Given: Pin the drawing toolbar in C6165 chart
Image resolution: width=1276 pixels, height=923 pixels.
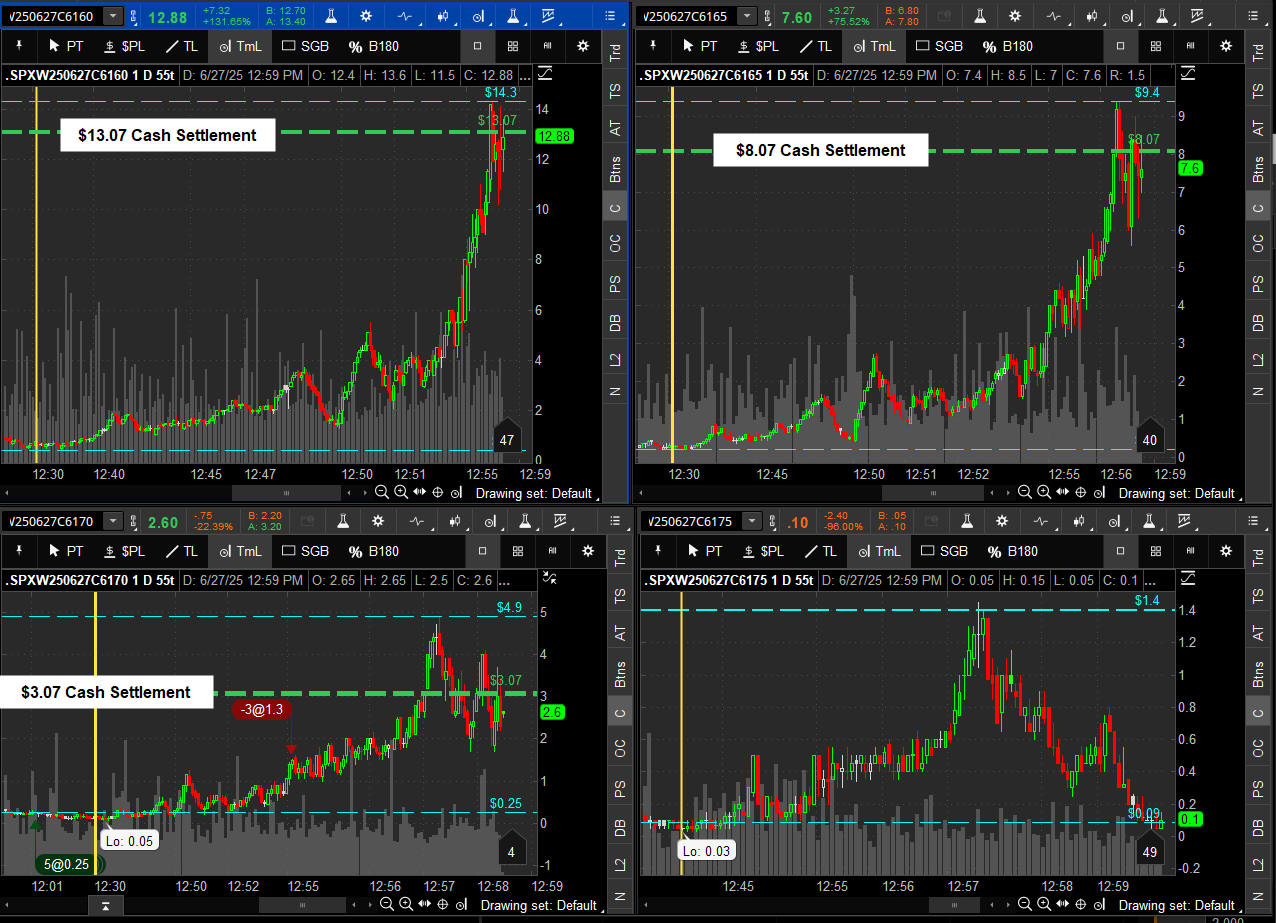Looking at the screenshot, I should coord(654,46).
